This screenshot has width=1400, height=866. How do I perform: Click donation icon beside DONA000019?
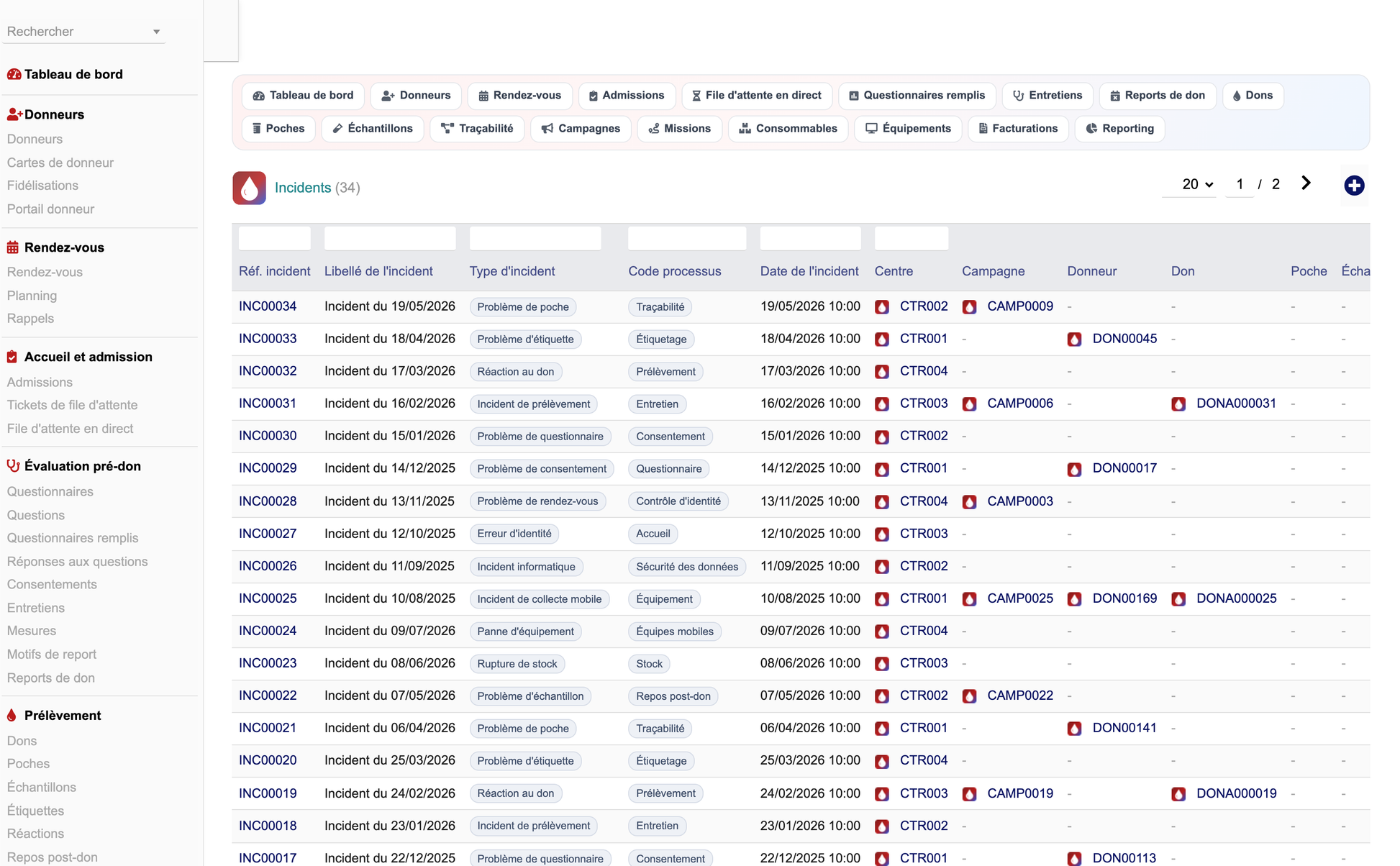pyautogui.click(x=1178, y=794)
